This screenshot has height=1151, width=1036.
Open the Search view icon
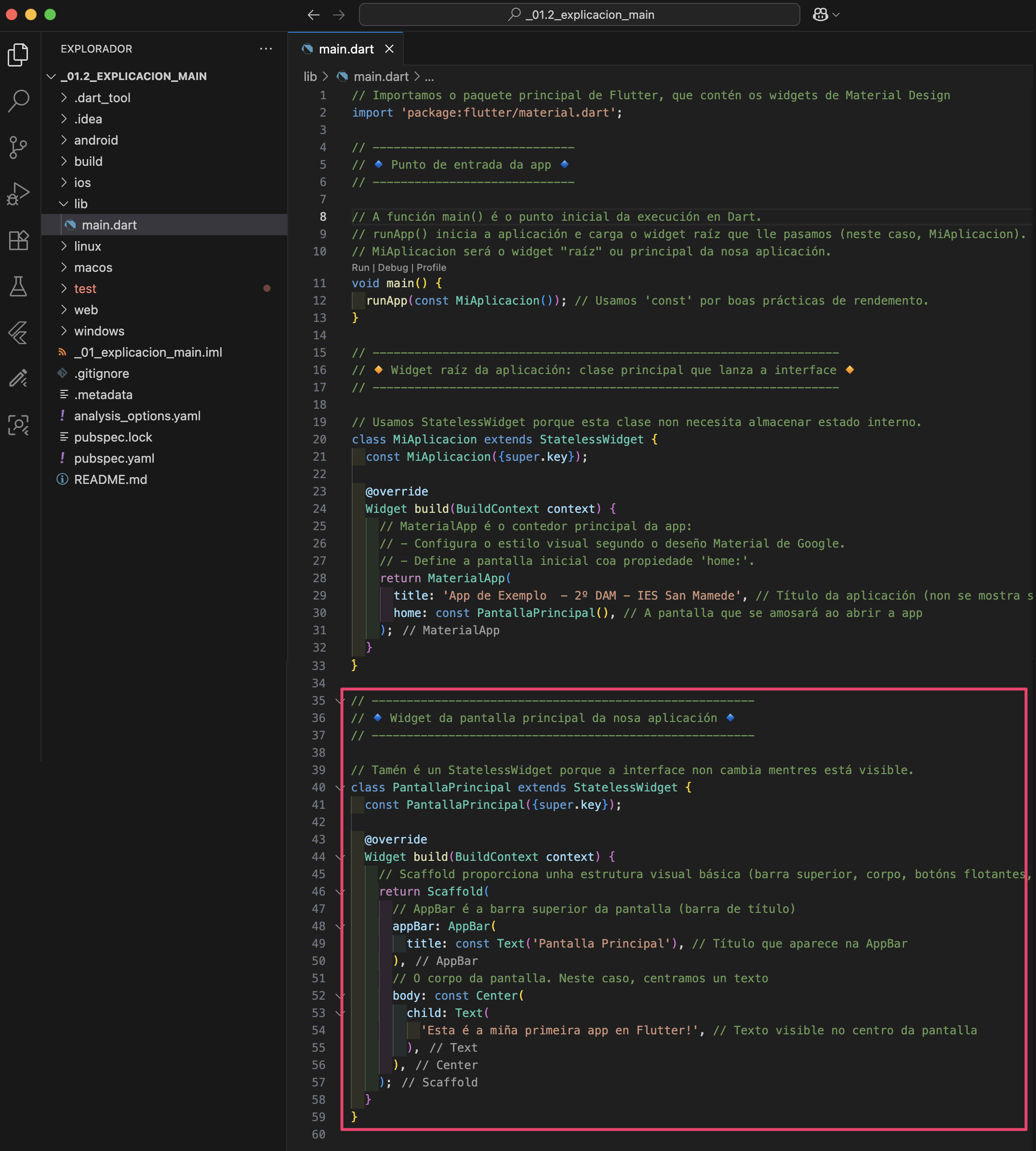tap(18, 101)
